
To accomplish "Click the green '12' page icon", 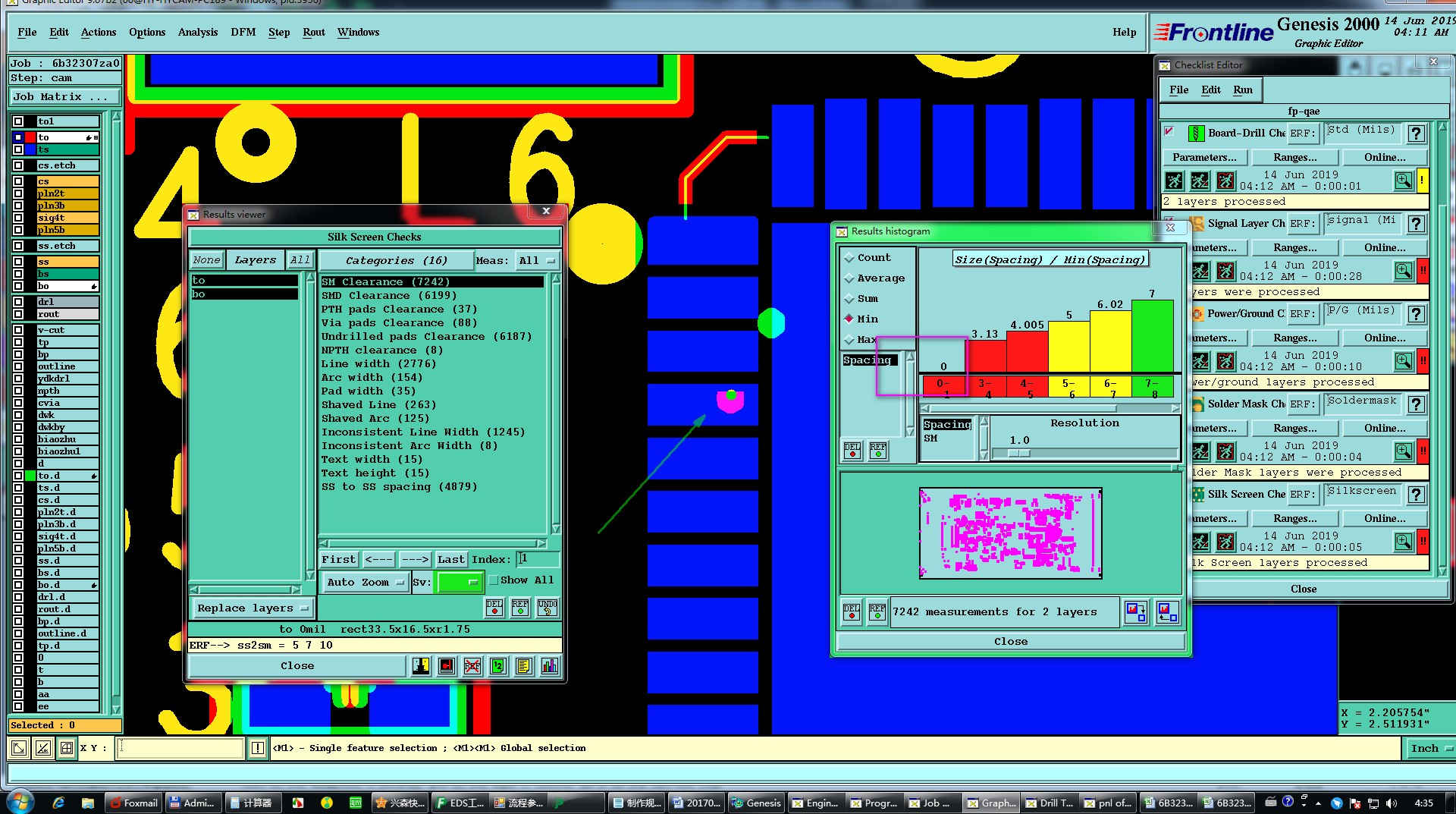I will pyautogui.click(x=498, y=666).
